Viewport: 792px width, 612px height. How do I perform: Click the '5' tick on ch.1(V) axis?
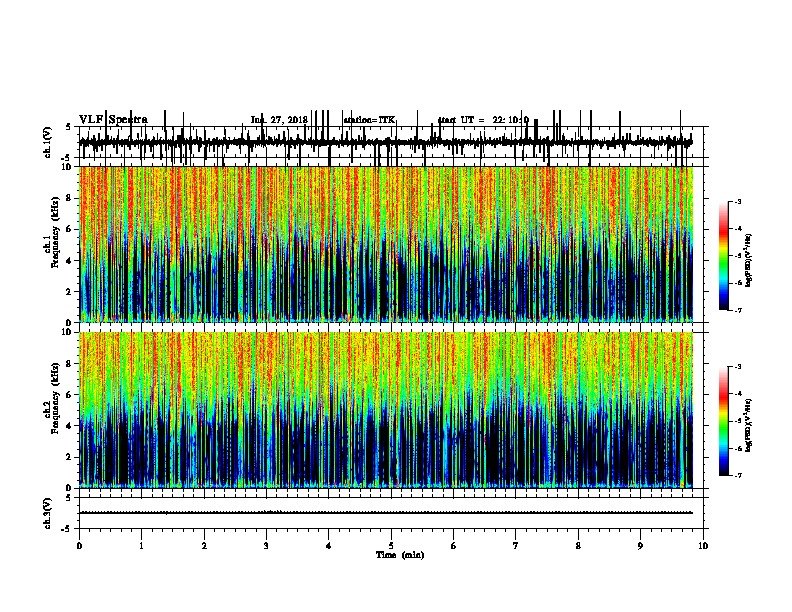[68, 127]
